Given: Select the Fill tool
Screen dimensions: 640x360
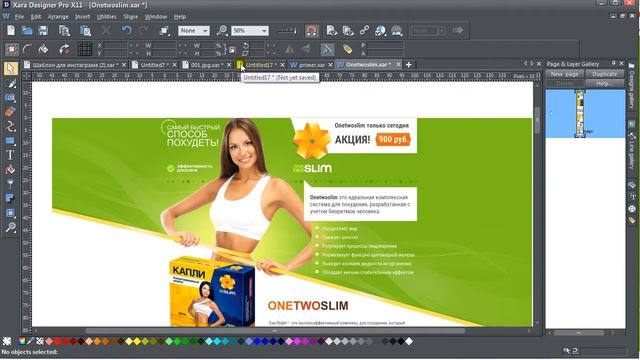Looking at the screenshot, I should (11, 169).
